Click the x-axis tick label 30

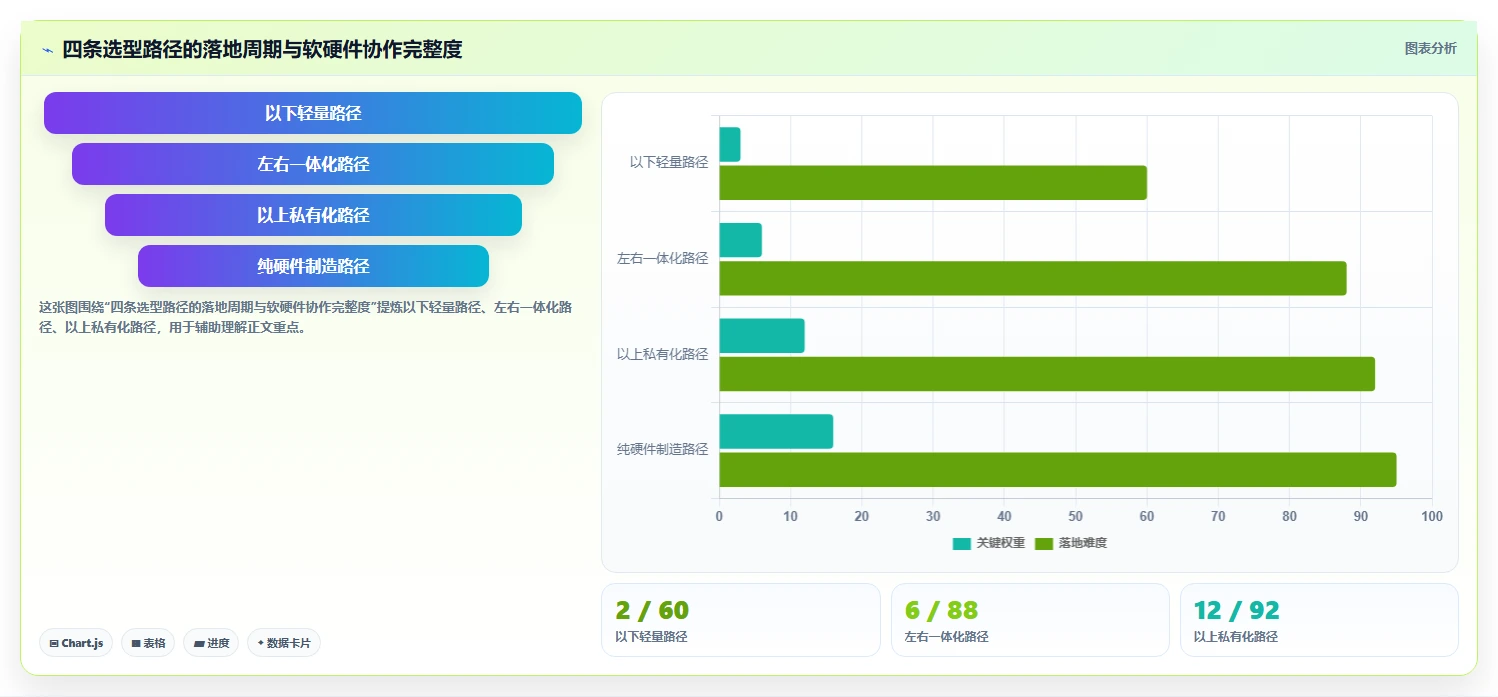click(933, 516)
